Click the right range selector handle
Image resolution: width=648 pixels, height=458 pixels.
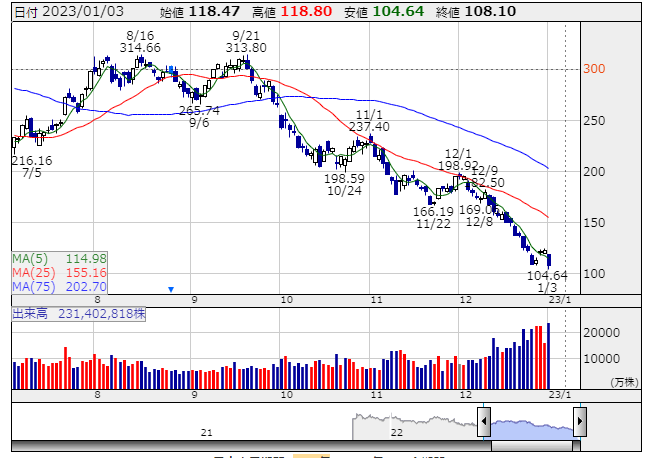point(580,421)
